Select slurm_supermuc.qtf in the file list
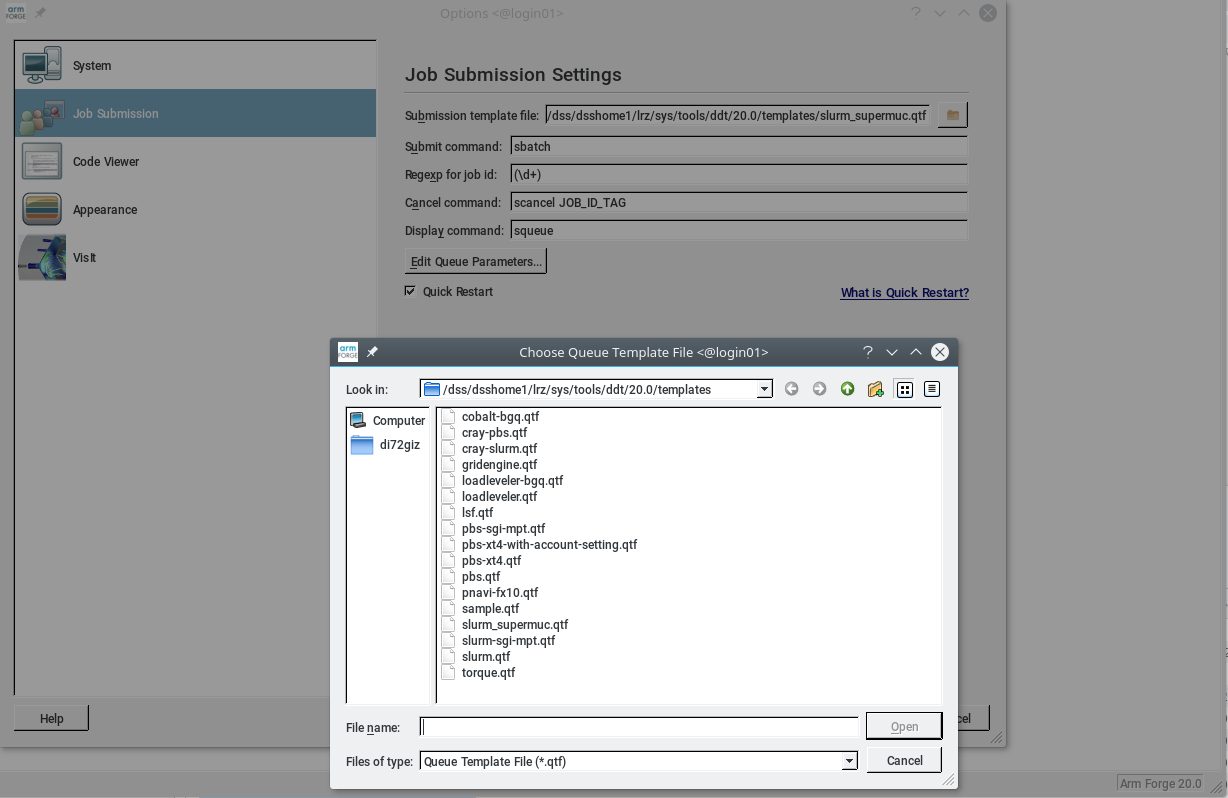Viewport: 1228px width, 798px height. click(514, 625)
